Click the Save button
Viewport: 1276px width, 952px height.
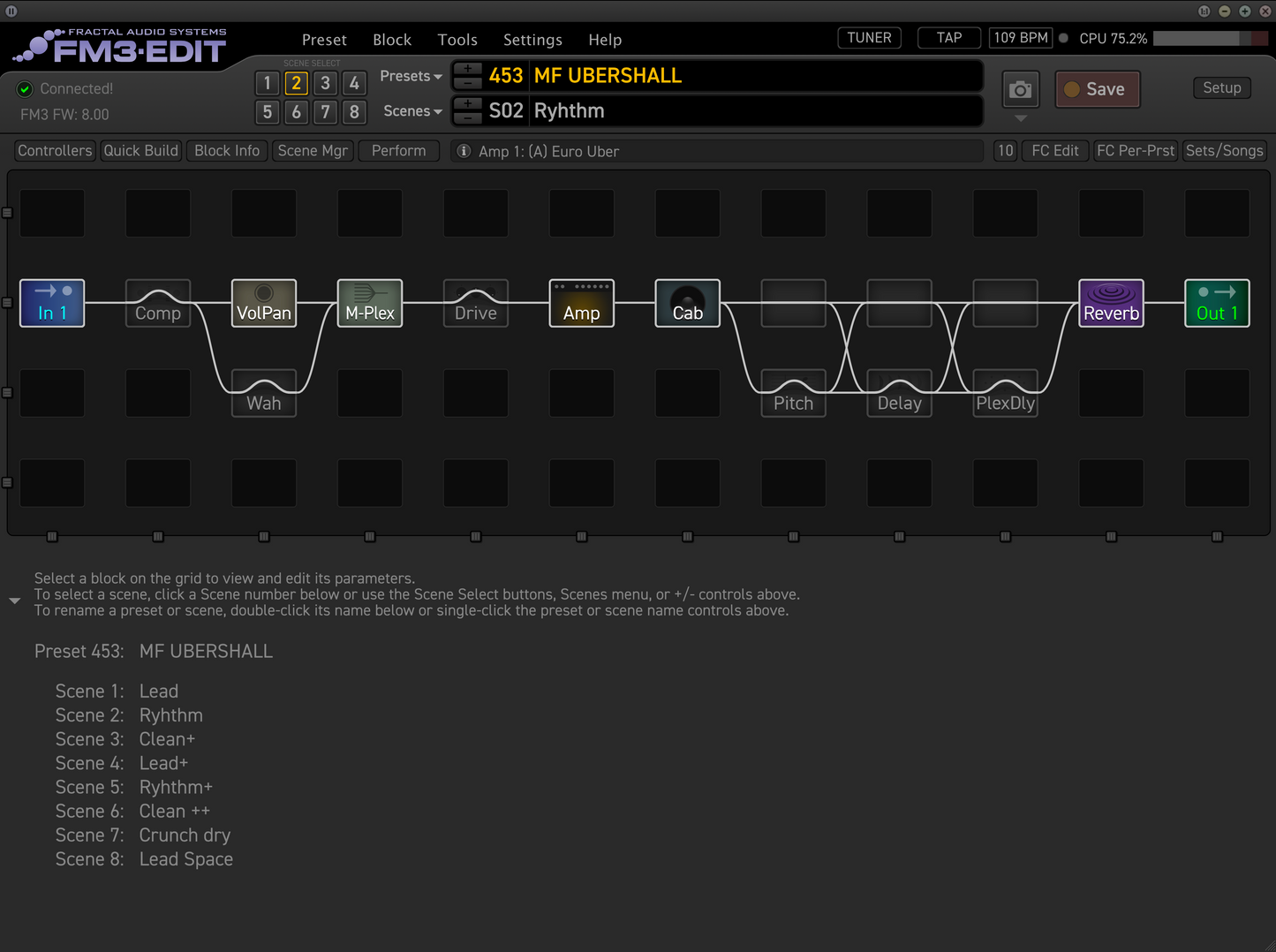[x=1098, y=89]
